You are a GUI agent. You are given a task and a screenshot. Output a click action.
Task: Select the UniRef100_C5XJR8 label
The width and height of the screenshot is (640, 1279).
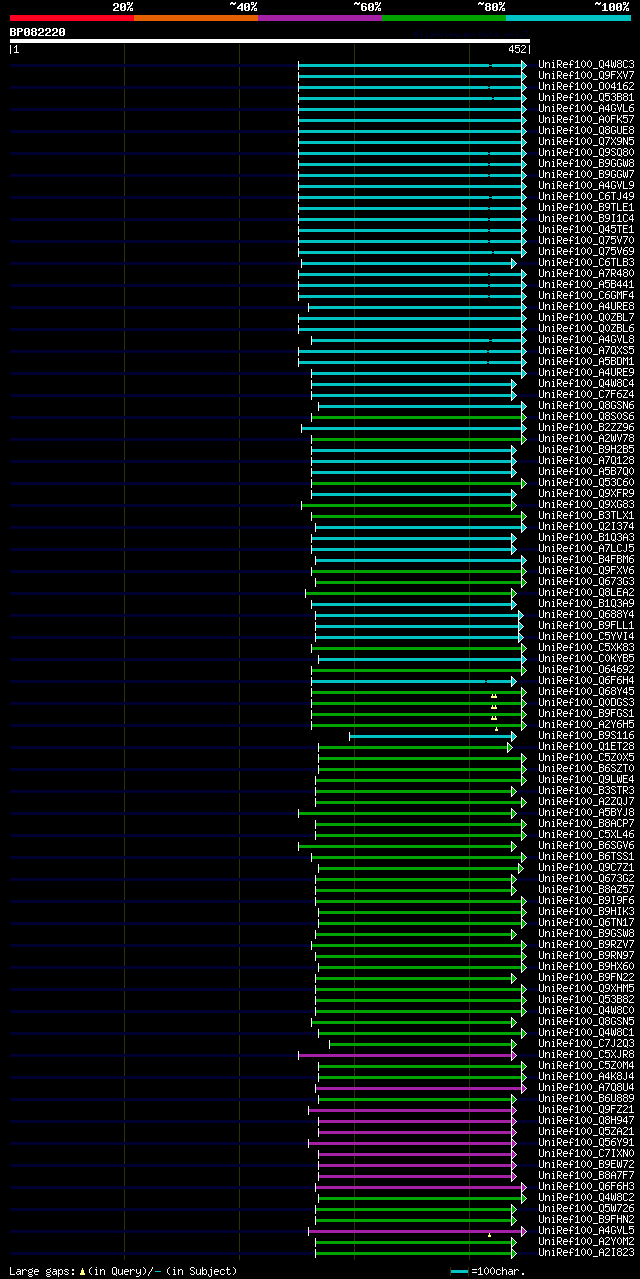[x=586, y=1055]
